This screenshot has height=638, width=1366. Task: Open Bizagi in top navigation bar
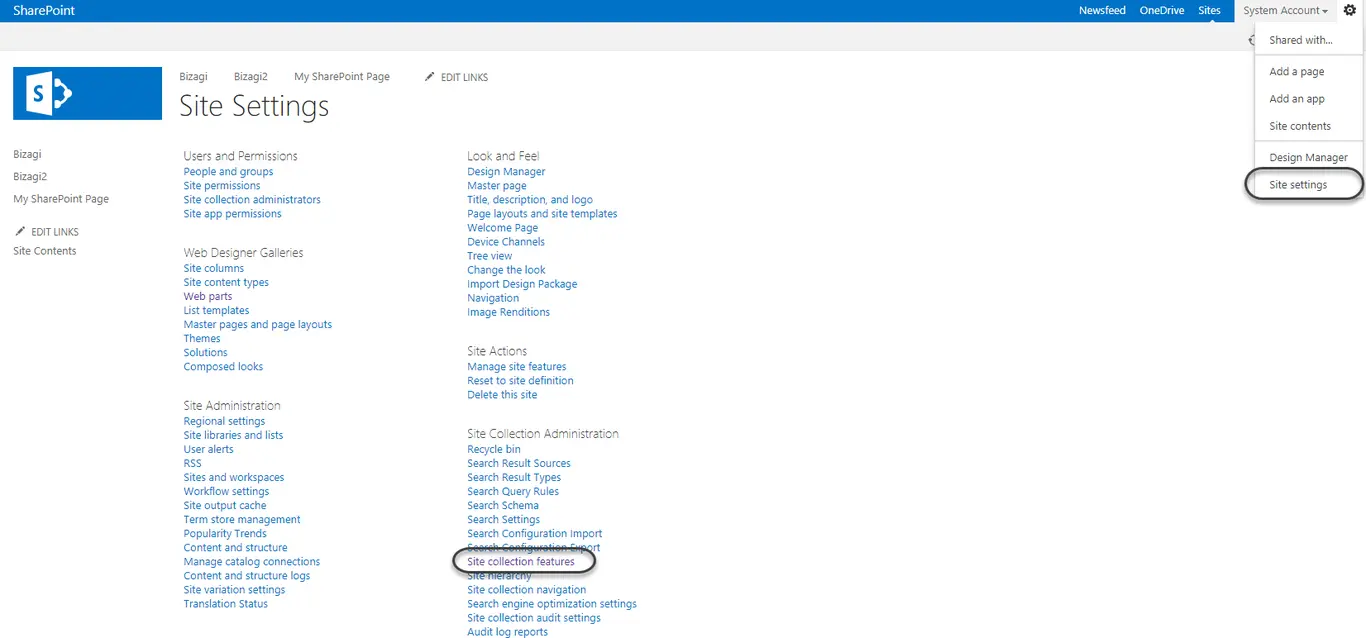click(x=193, y=77)
